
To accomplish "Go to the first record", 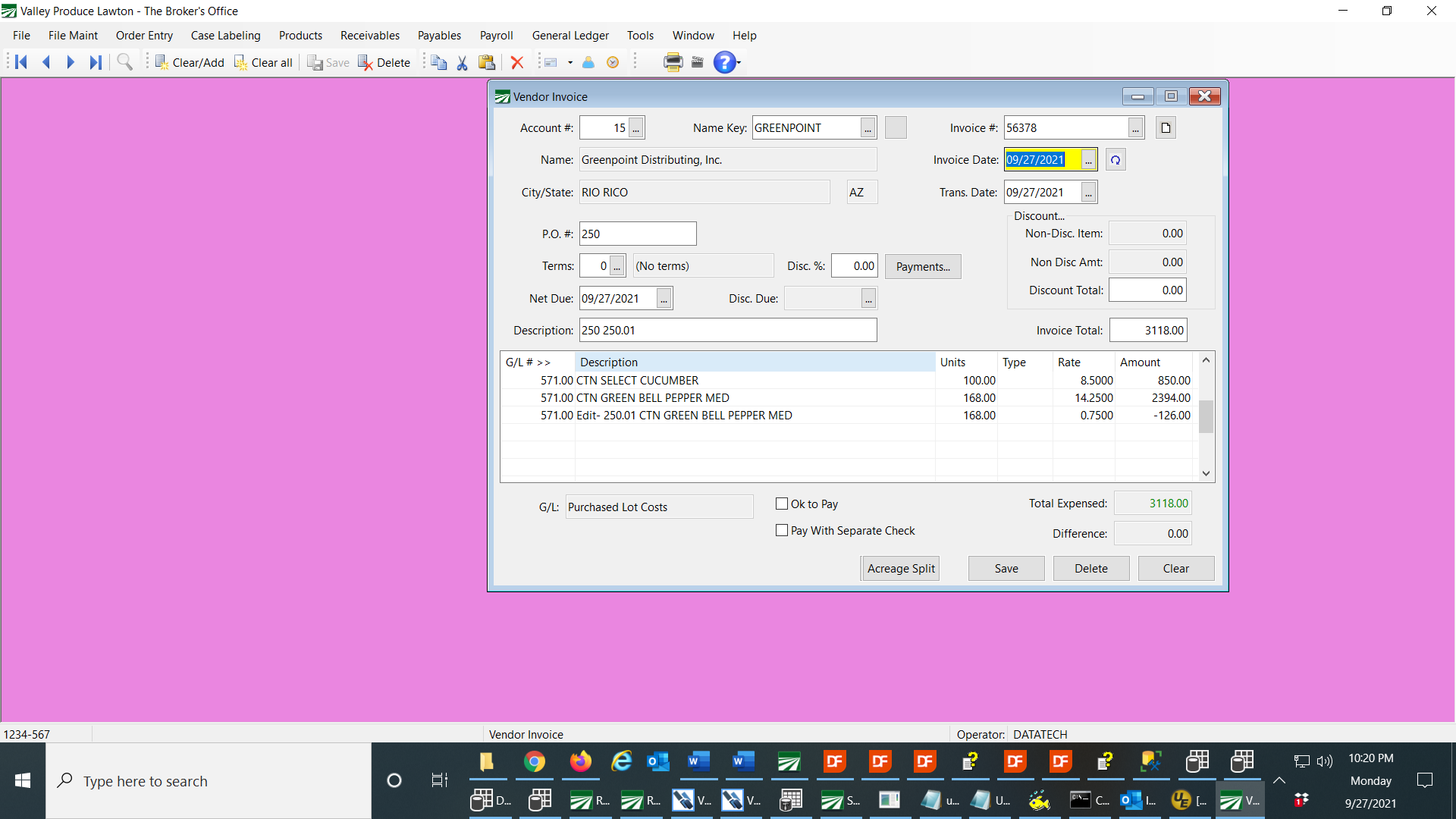I will point(21,62).
